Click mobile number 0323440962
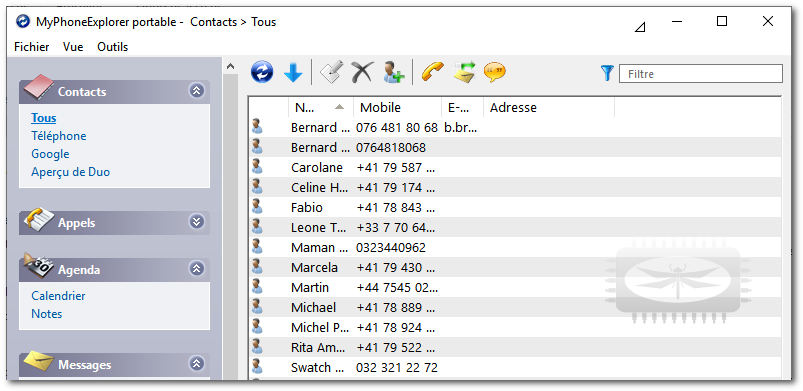Image resolution: width=803 pixels, height=391 pixels. (x=391, y=248)
